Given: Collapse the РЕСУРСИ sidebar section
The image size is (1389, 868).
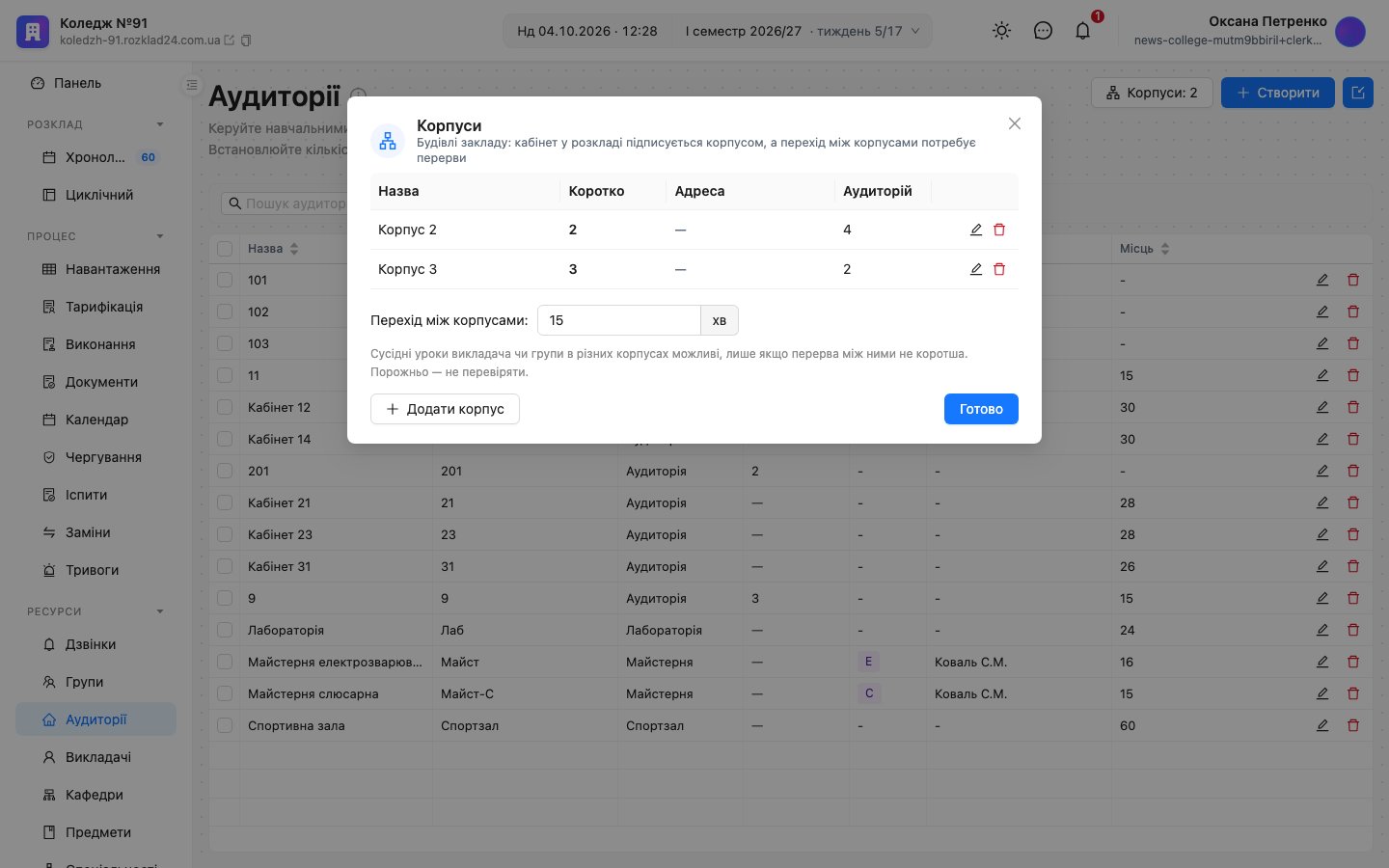Looking at the screenshot, I should [160, 611].
